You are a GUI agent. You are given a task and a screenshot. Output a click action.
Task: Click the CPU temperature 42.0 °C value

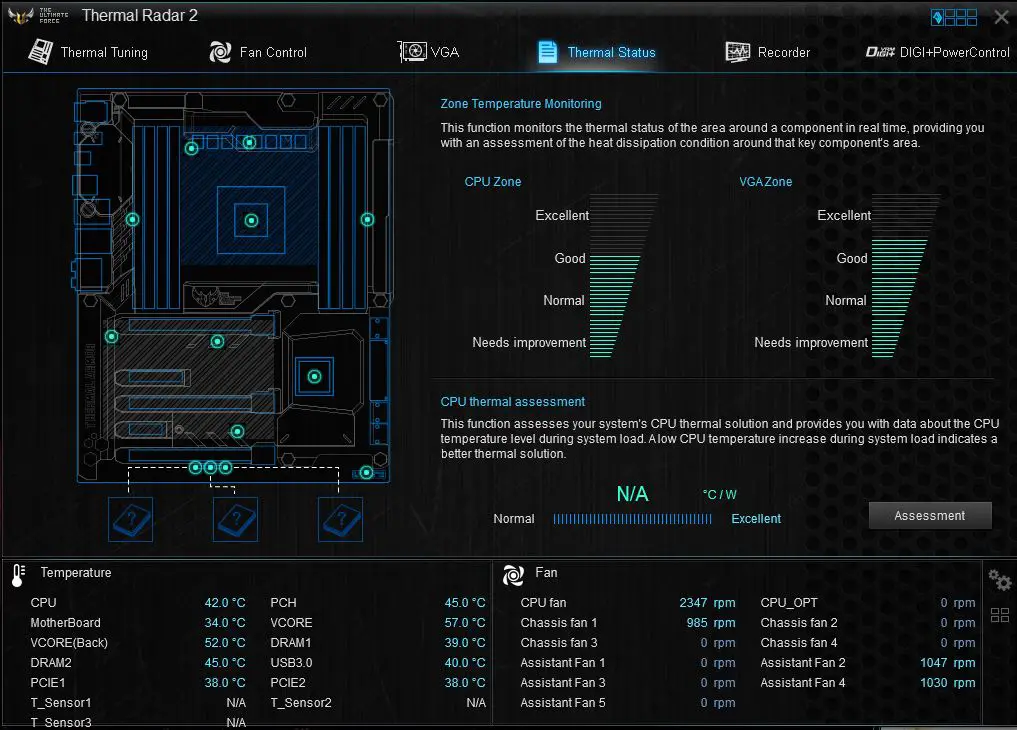pos(225,602)
